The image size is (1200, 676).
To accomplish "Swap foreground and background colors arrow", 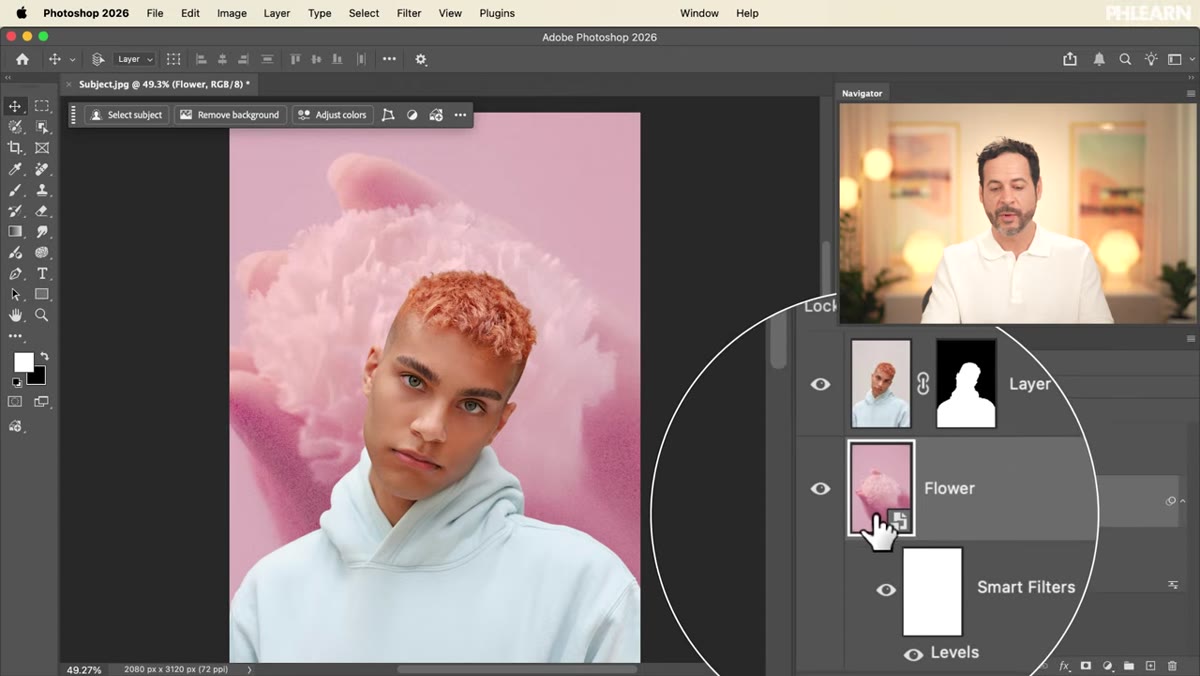I will [x=44, y=356].
